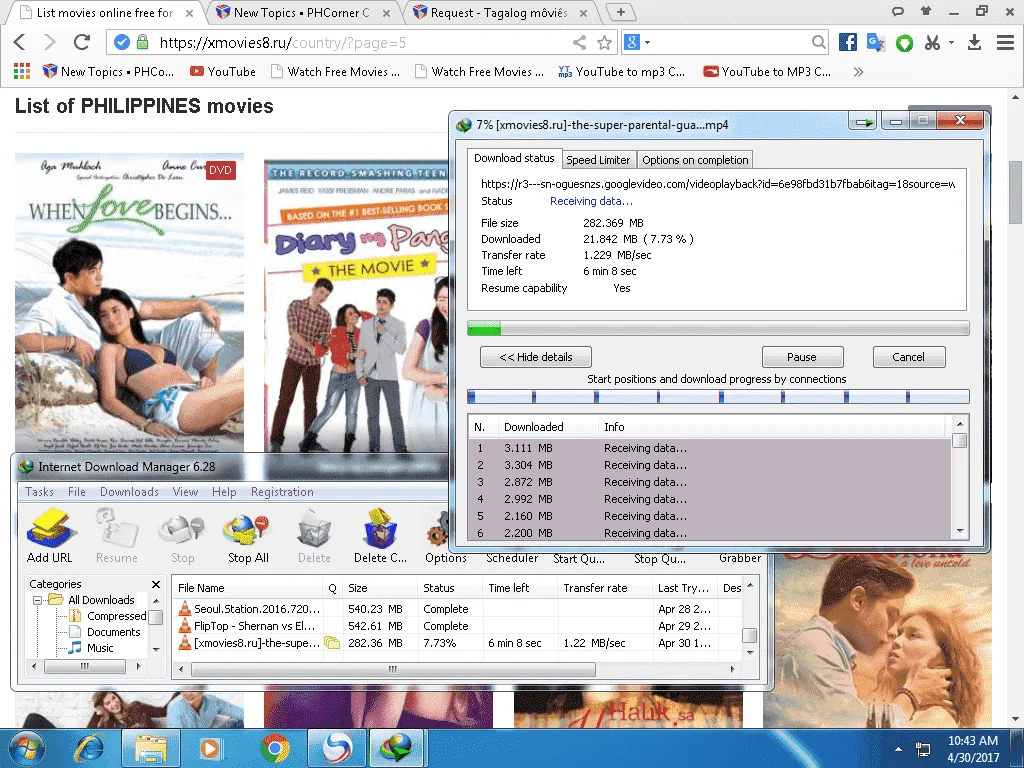Switch to the Speed Limiter tab
The height and width of the screenshot is (768, 1024).
pyautogui.click(x=598, y=160)
